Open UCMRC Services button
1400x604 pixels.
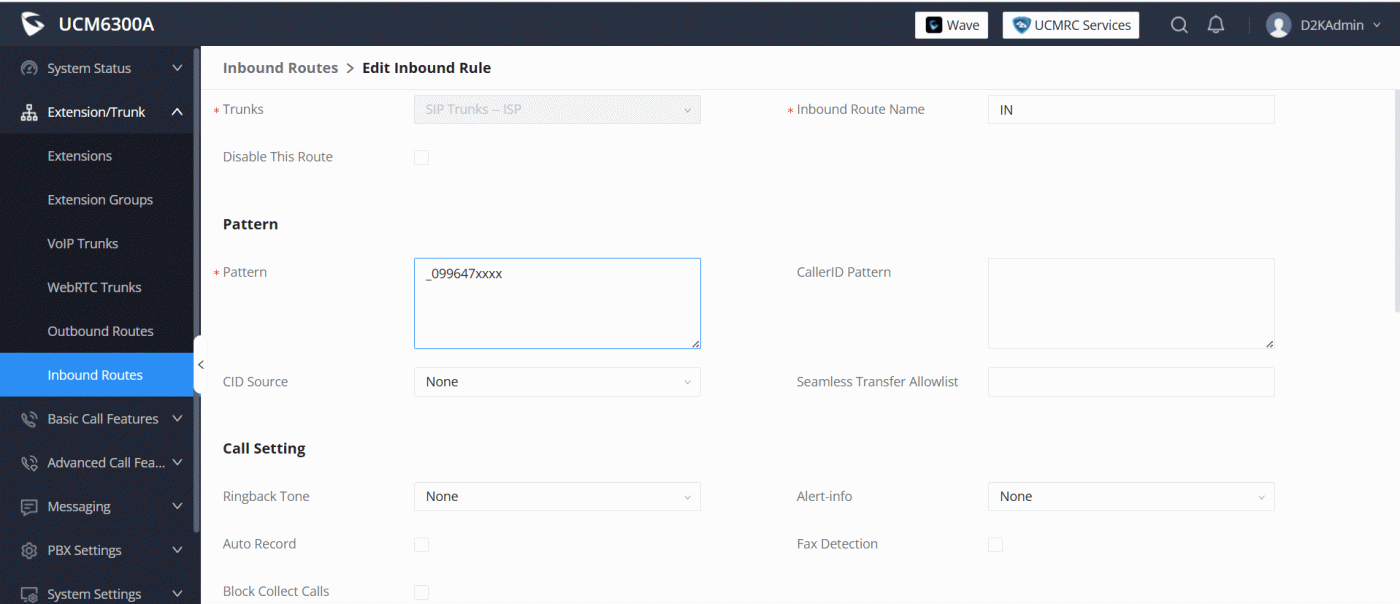click(1070, 25)
